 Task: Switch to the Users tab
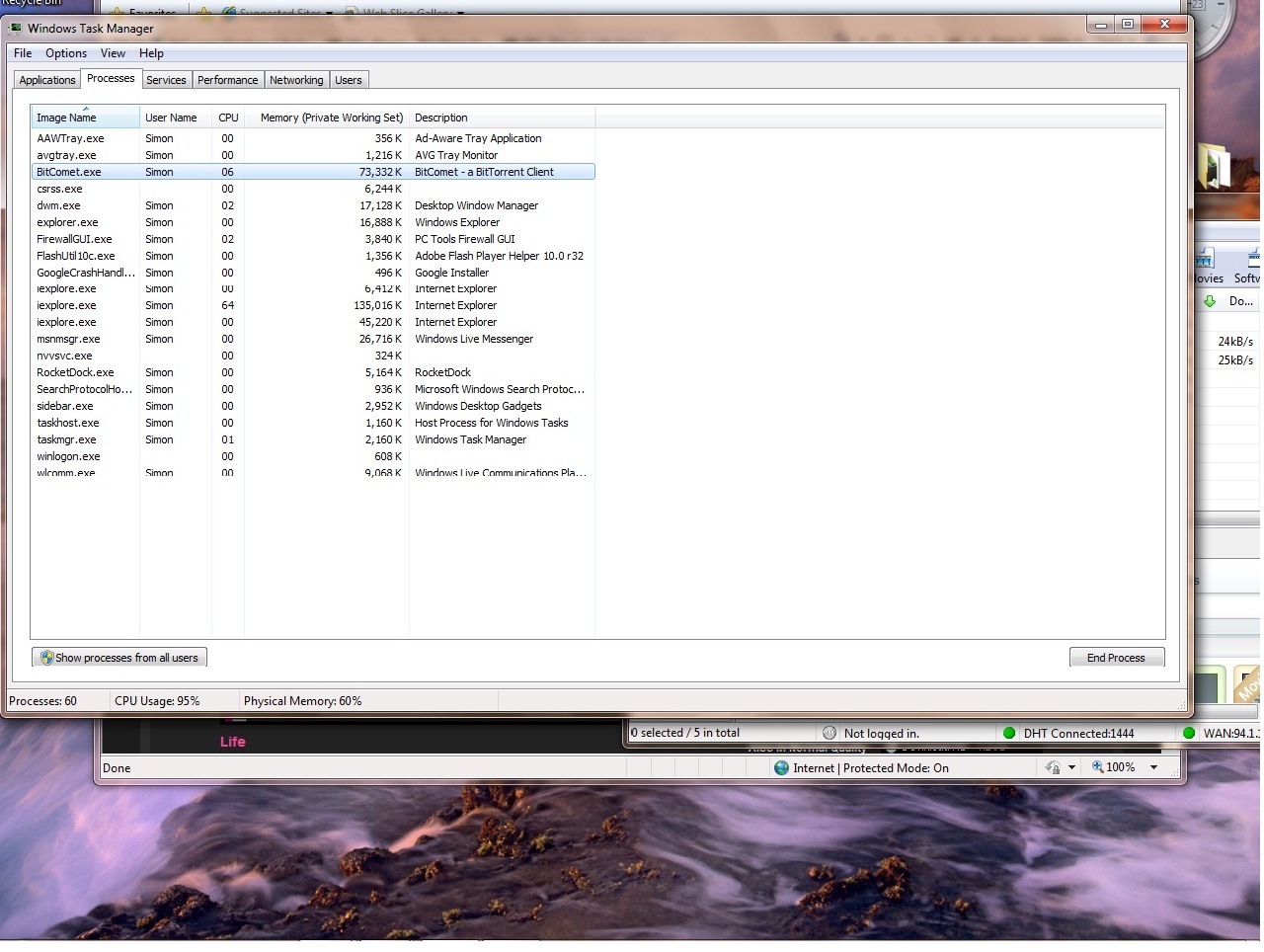pyautogui.click(x=348, y=80)
